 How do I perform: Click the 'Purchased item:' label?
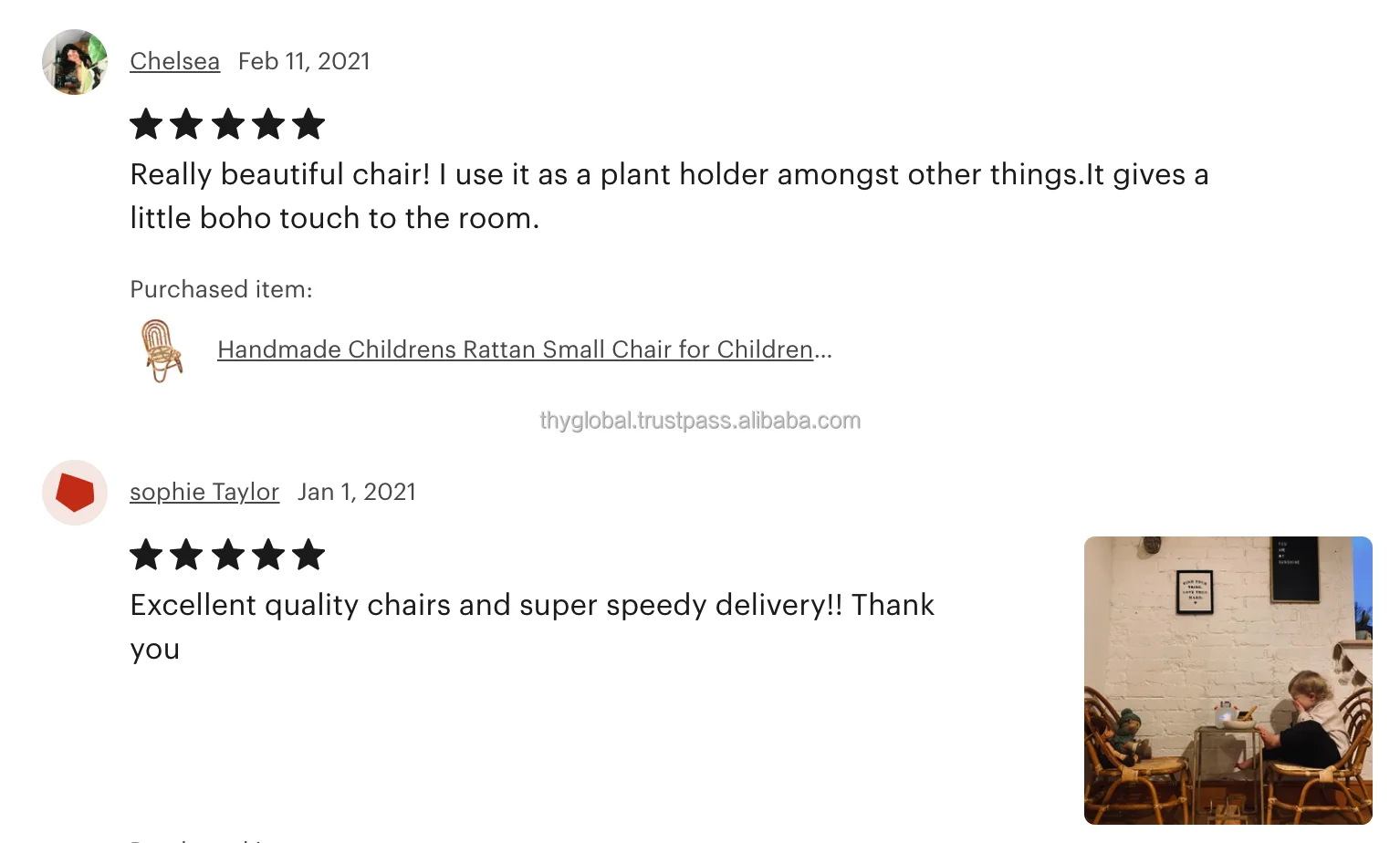pyautogui.click(x=221, y=289)
